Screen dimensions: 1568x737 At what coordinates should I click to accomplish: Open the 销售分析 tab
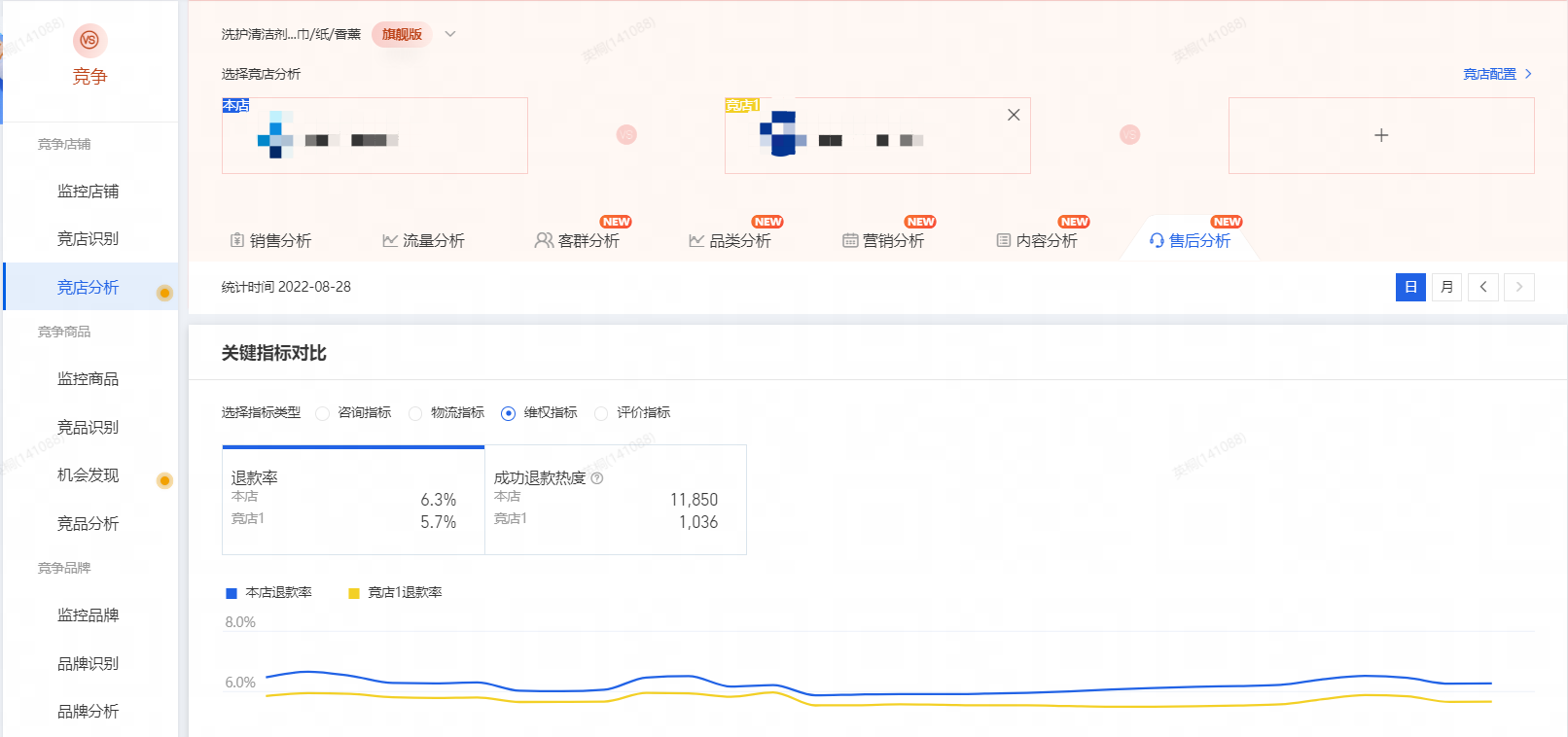pos(270,240)
